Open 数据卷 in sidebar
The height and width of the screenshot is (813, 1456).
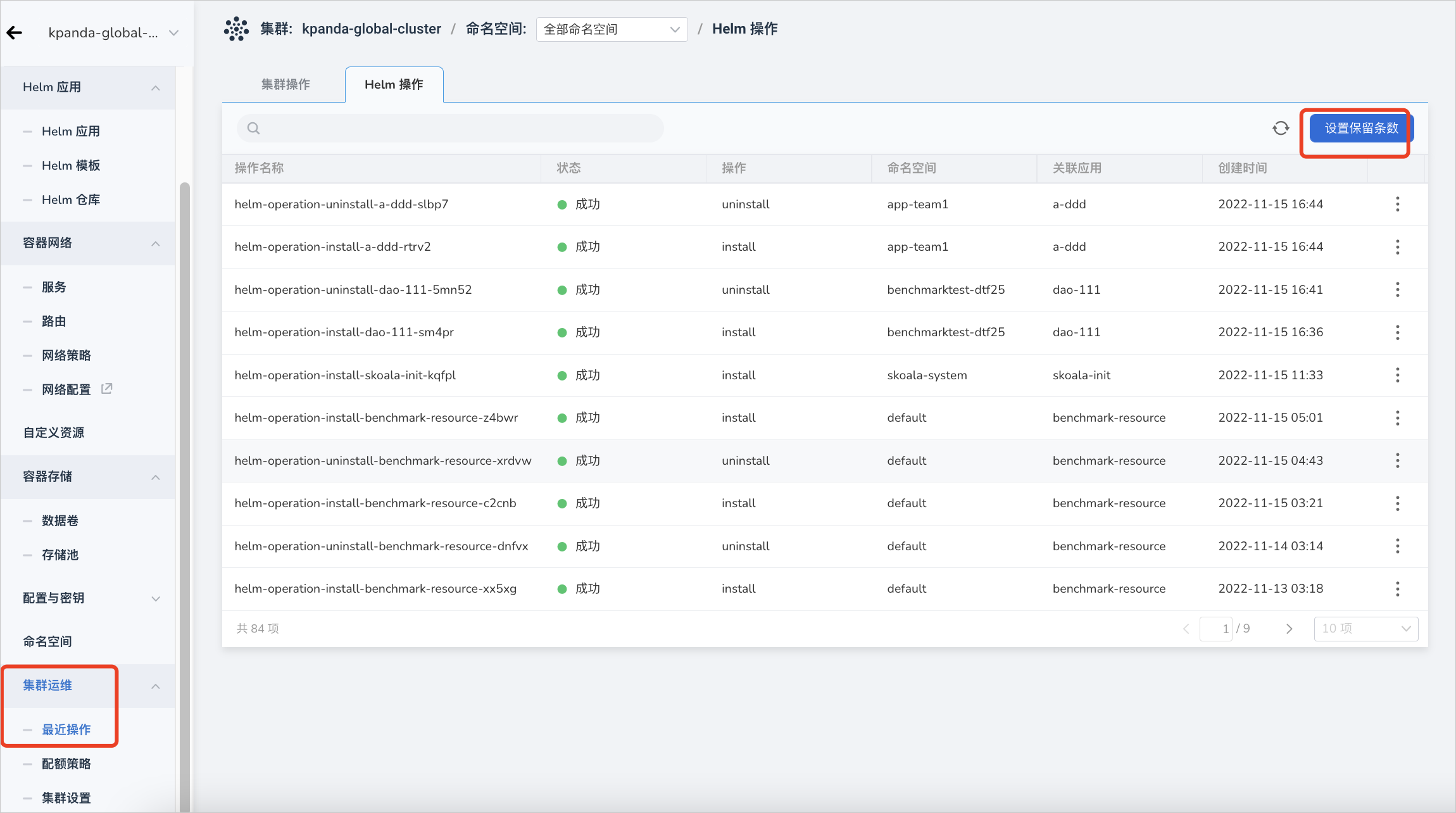tap(60, 521)
